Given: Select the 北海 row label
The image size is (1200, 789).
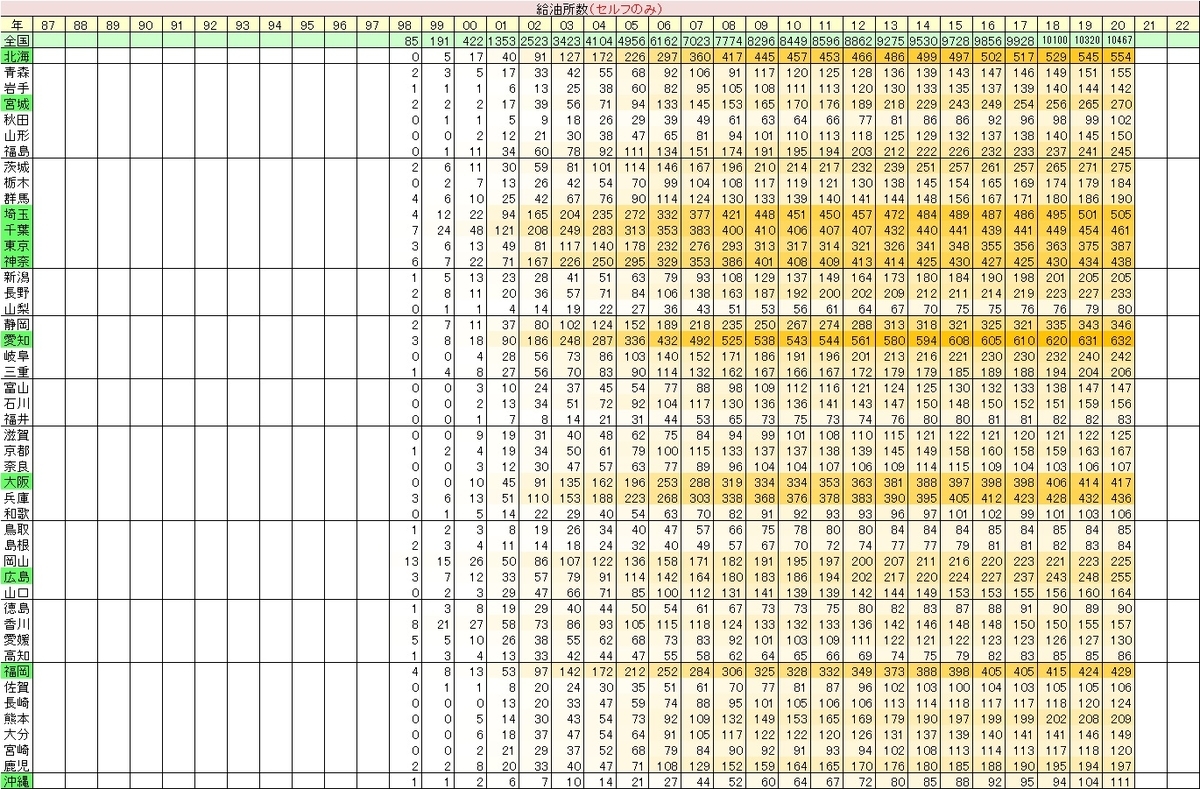Looking at the screenshot, I should [x=16, y=57].
